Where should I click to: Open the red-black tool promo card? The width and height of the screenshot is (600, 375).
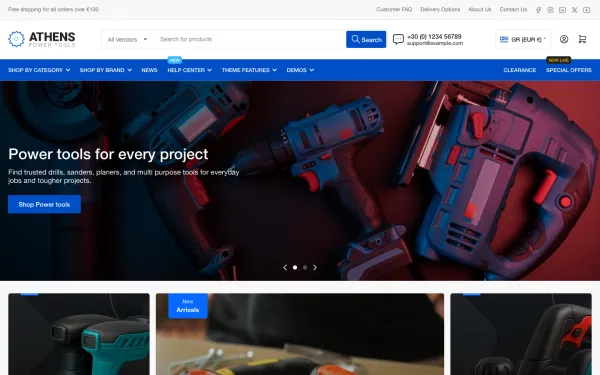[521, 334]
